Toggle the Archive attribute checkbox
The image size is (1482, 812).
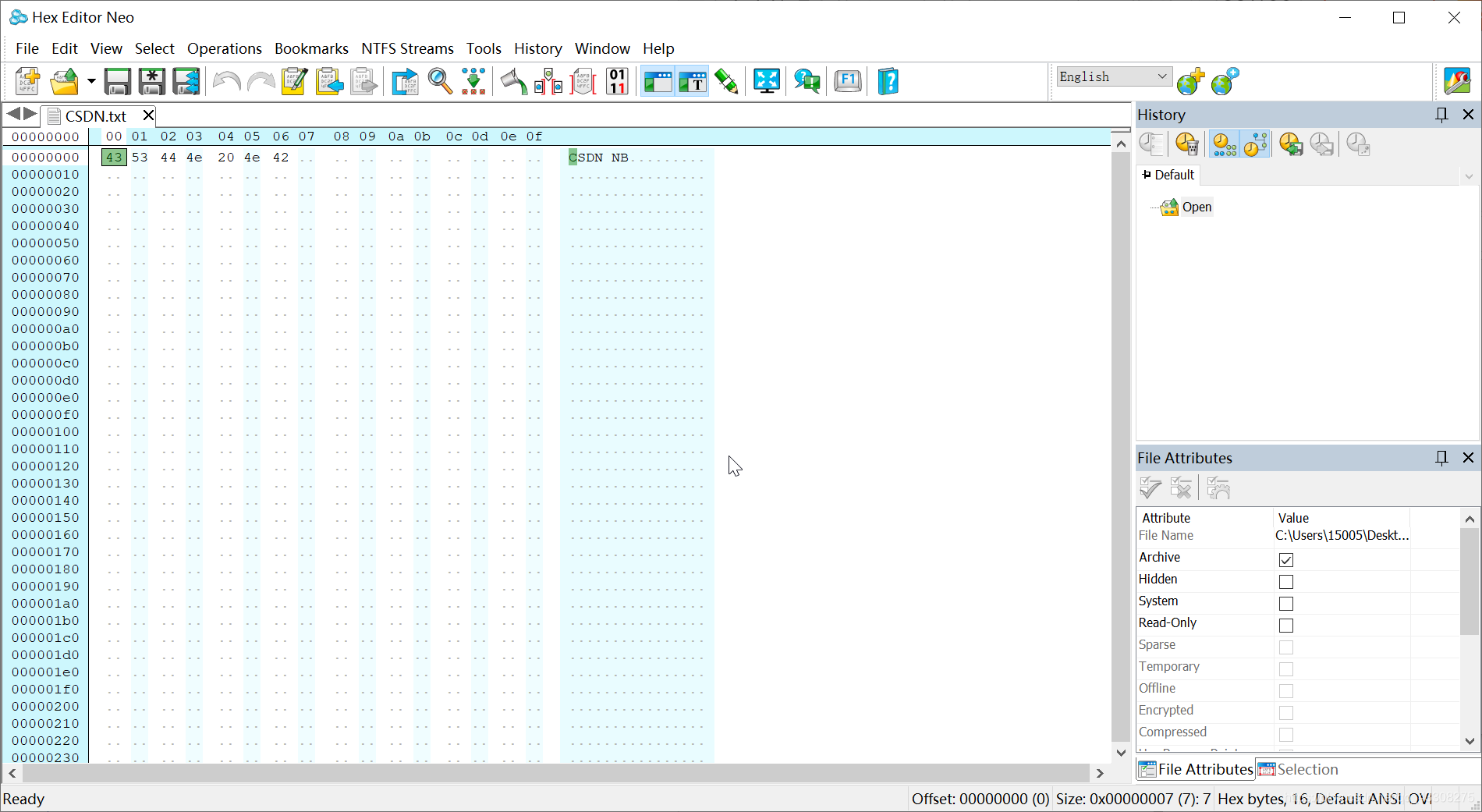(1286, 559)
